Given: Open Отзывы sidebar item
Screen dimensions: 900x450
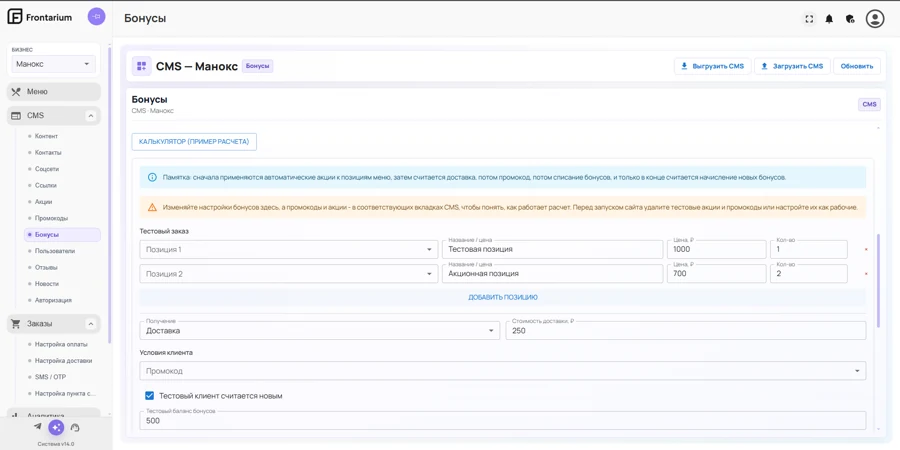Looking at the screenshot, I should tap(46, 267).
